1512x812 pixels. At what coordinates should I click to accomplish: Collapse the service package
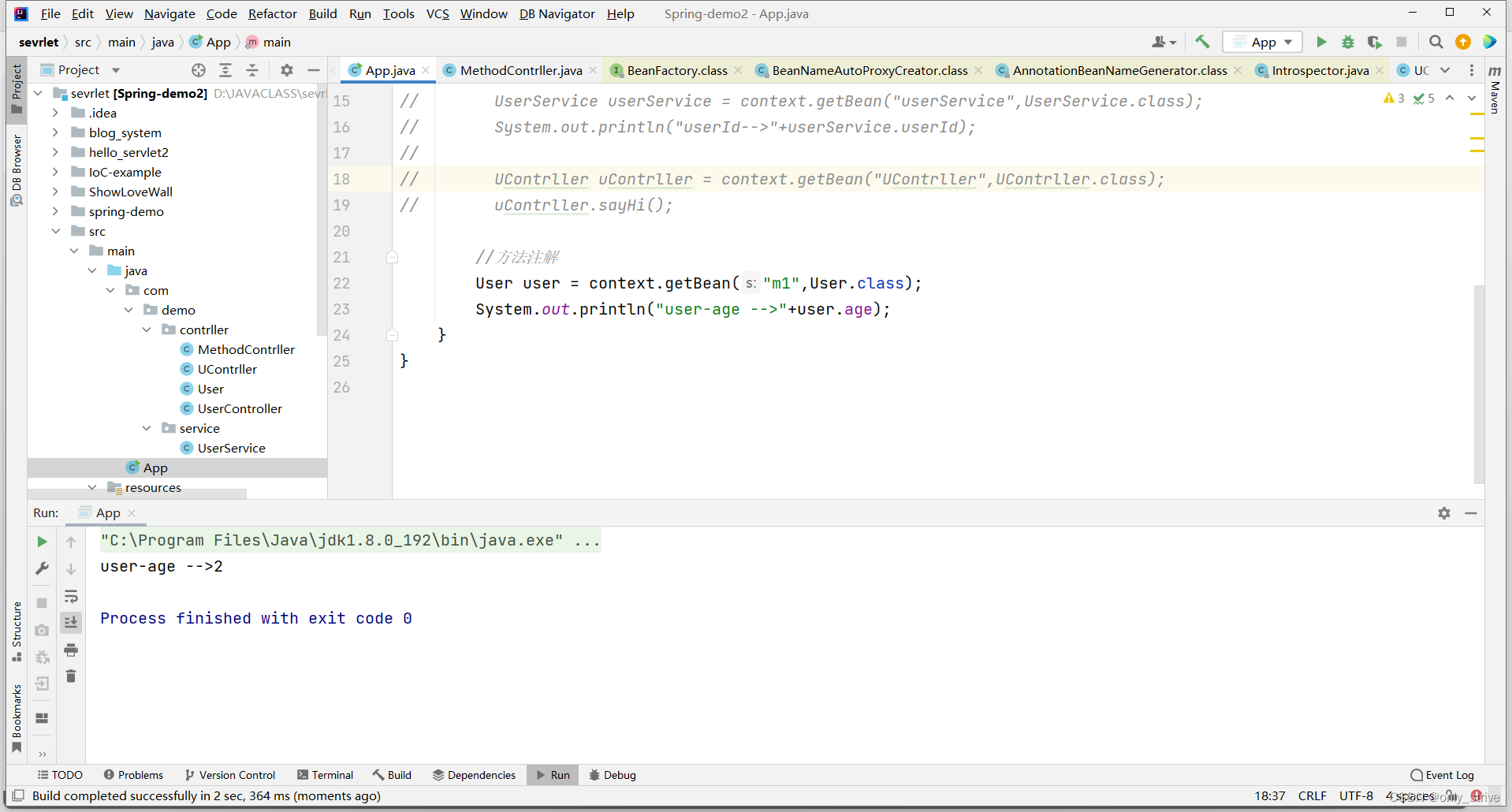point(147,428)
